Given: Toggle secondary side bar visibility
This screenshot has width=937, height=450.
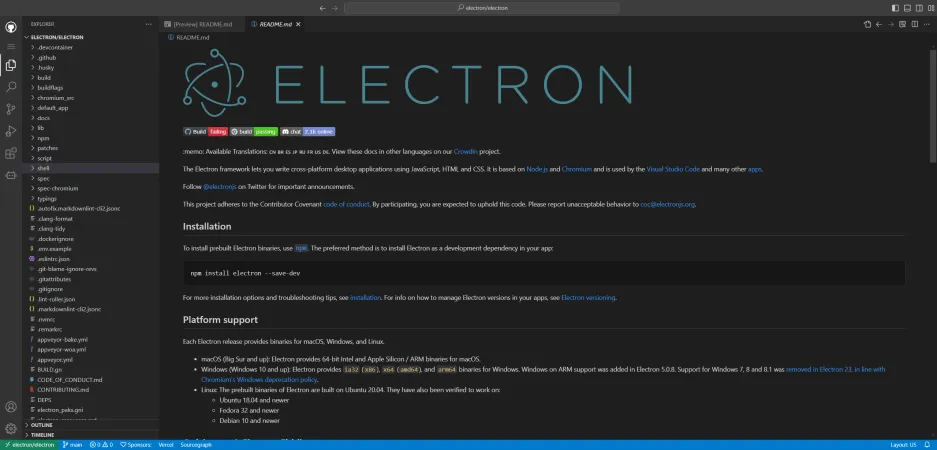Looking at the screenshot, I should pos(918,8).
